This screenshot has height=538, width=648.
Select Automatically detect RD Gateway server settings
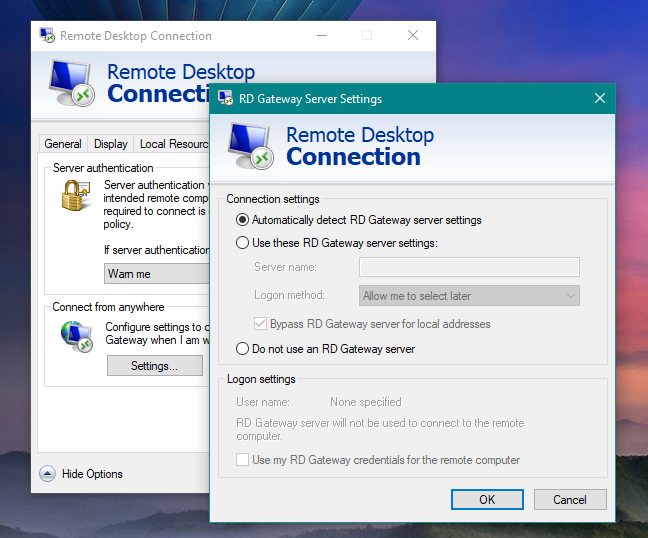tap(358, 220)
